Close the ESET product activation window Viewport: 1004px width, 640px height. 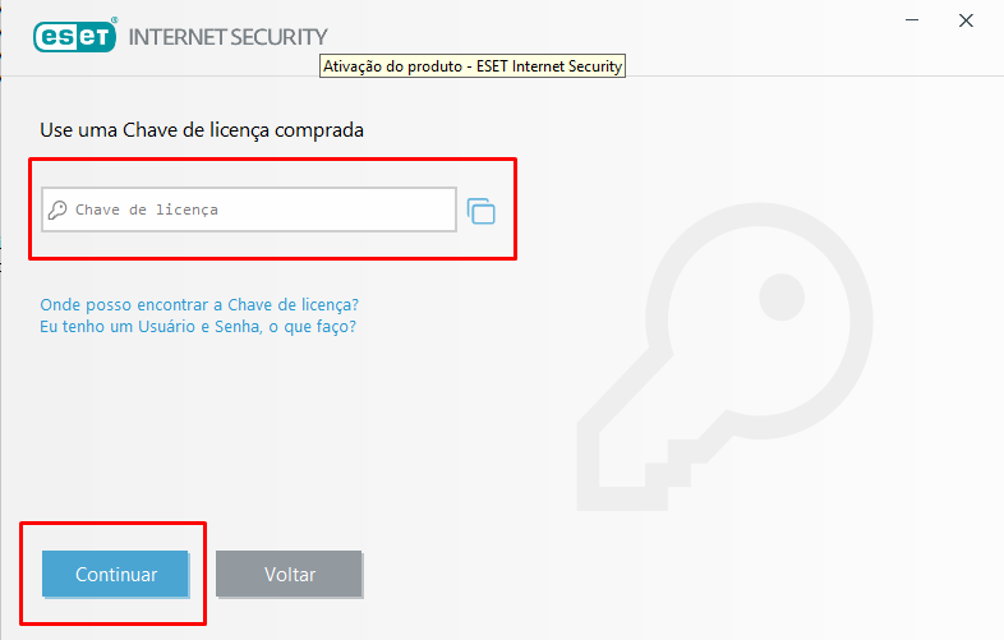coord(966,20)
